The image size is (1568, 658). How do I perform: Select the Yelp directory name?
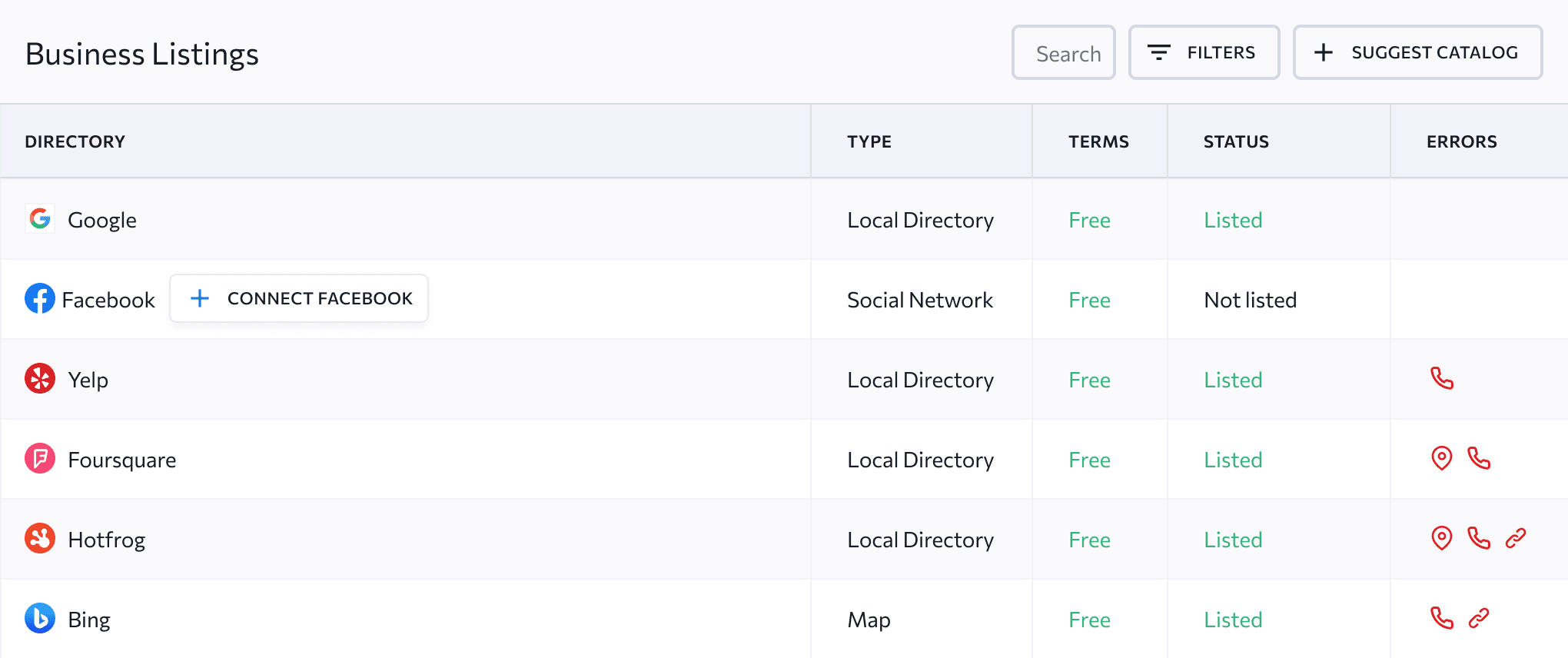click(x=88, y=381)
